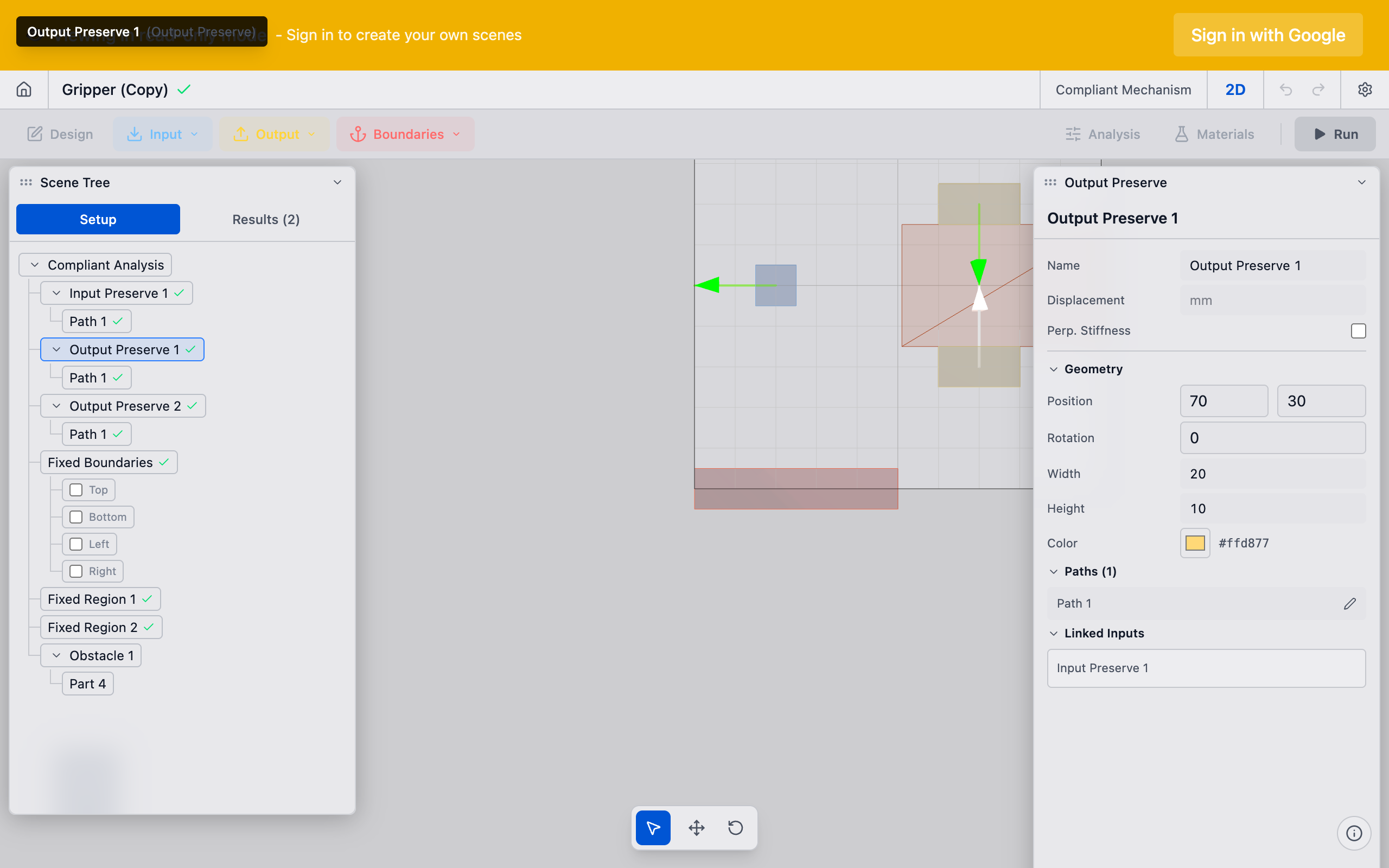Open the settings gear icon
Image resolution: width=1389 pixels, height=868 pixels.
(x=1365, y=90)
